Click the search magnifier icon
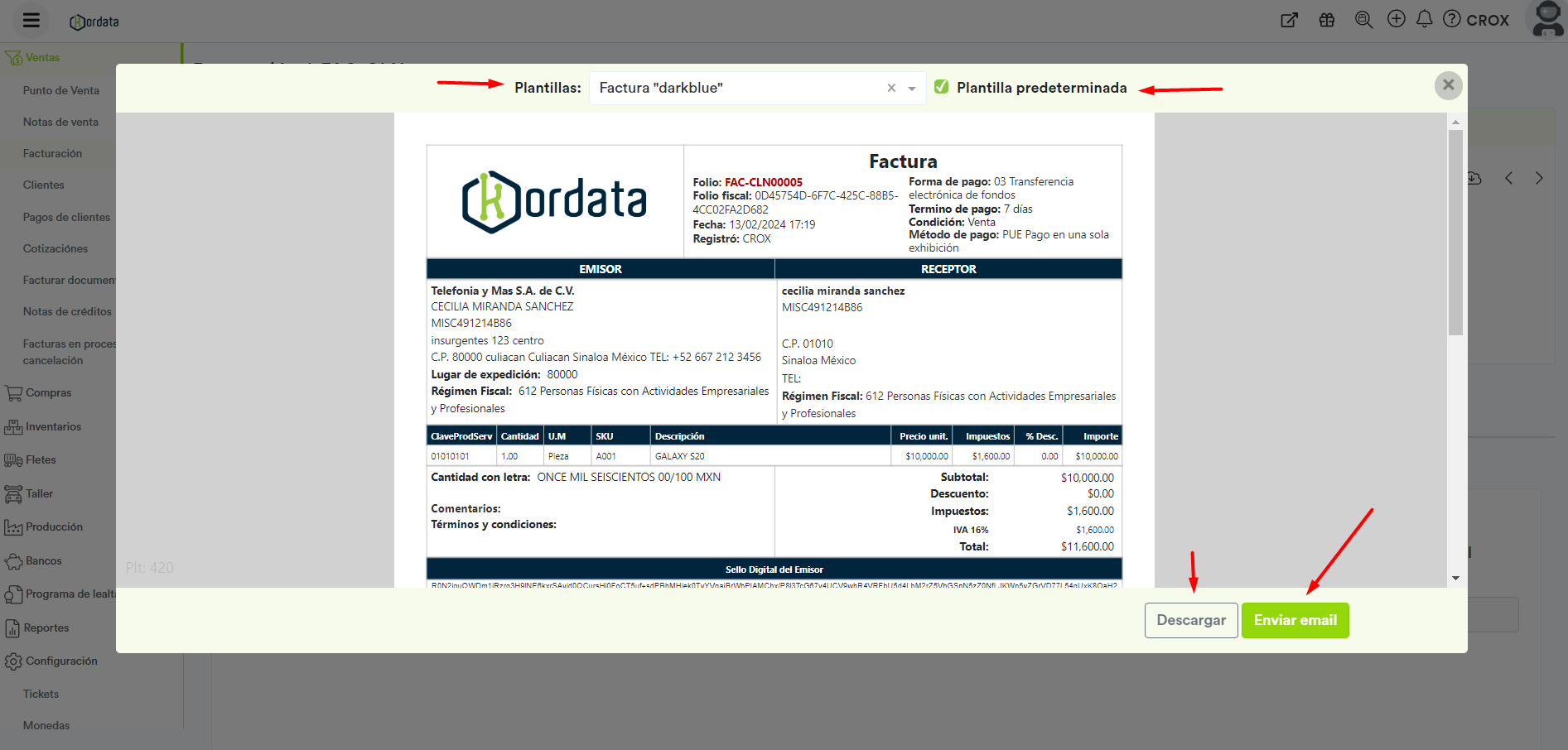Viewport: 1568px width, 750px height. (x=1363, y=20)
